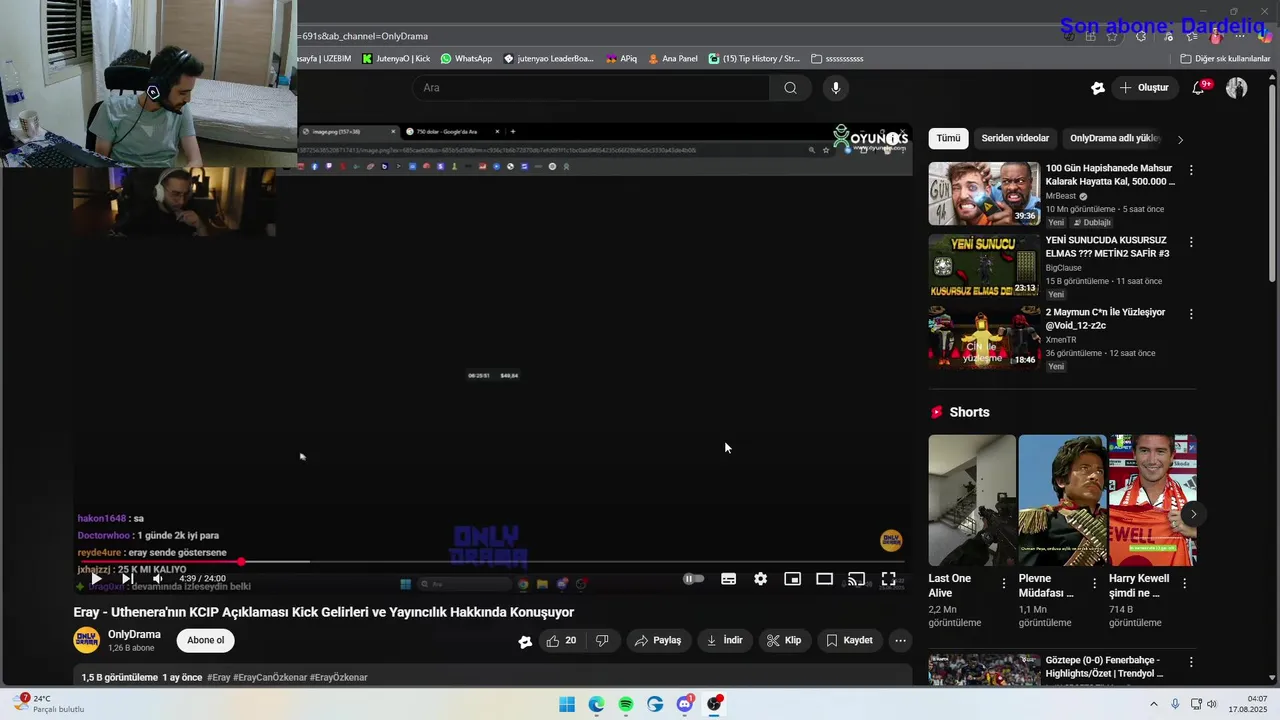Click the sparkle icon next to like
The width and height of the screenshot is (1280, 720).
(x=525, y=641)
